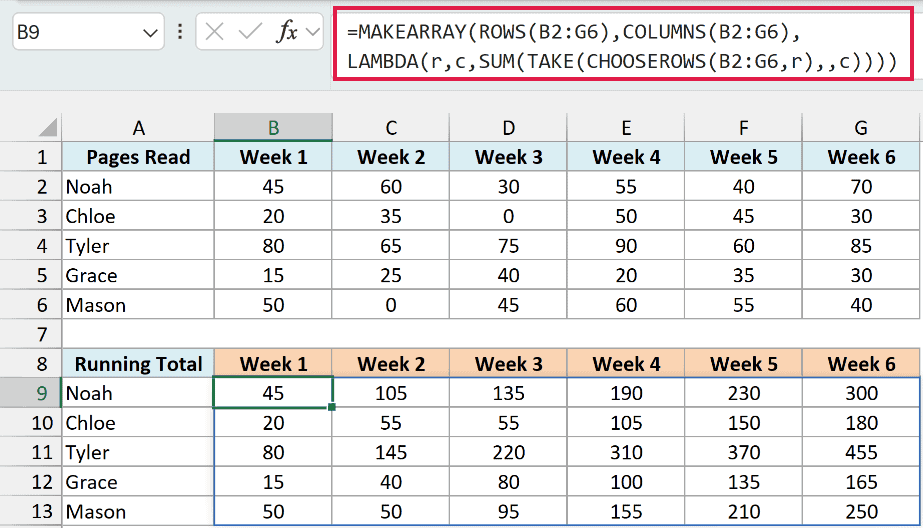Click cell G2 with value 70

[x=861, y=186]
